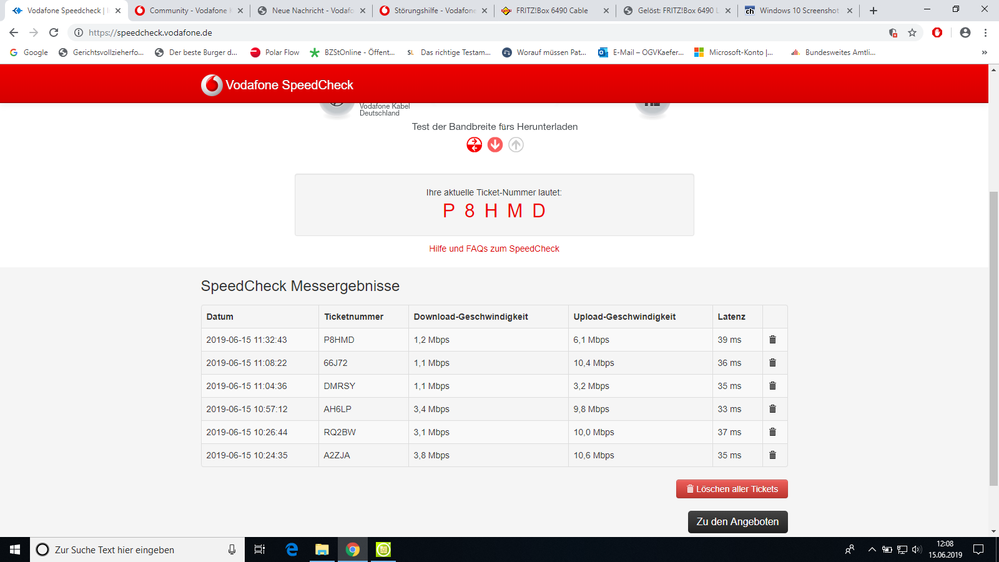The height and width of the screenshot is (562, 999).
Task: Go back in browser history
Action: (14, 32)
